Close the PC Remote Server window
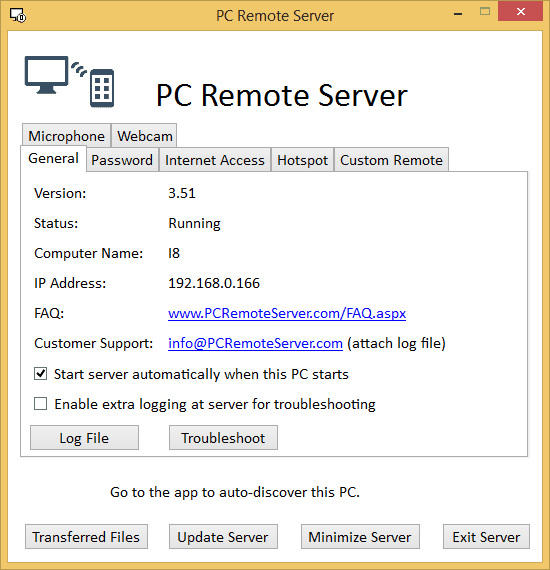550x570 pixels. [521, 11]
